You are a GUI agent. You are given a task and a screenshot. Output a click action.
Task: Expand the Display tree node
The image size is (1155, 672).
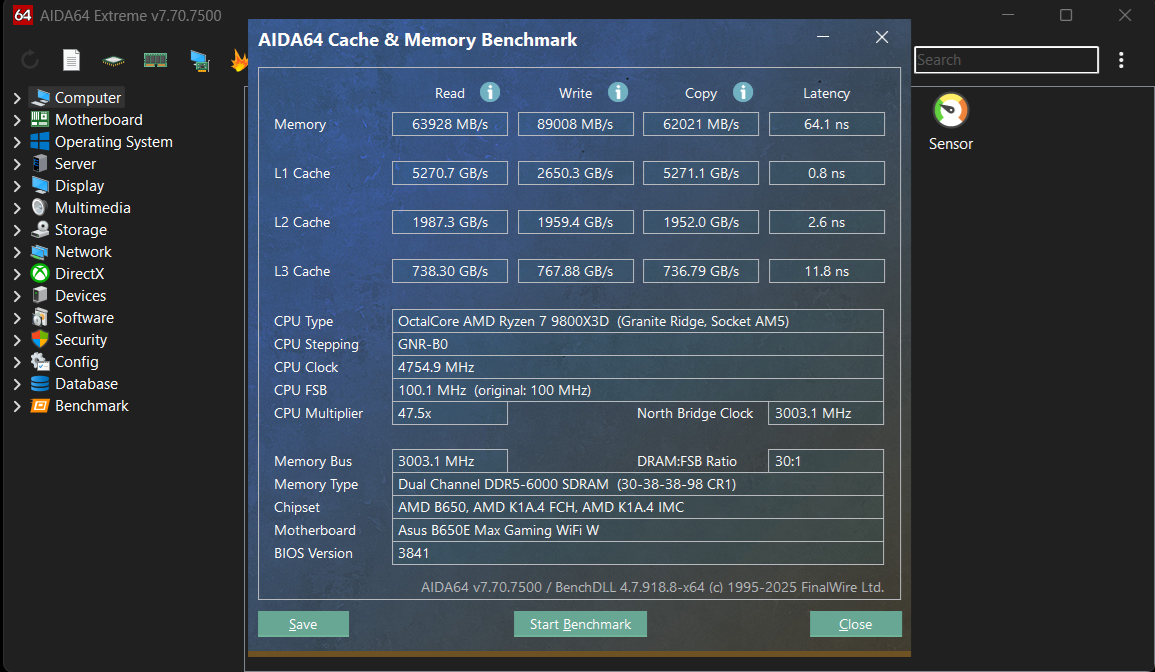(17, 186)
